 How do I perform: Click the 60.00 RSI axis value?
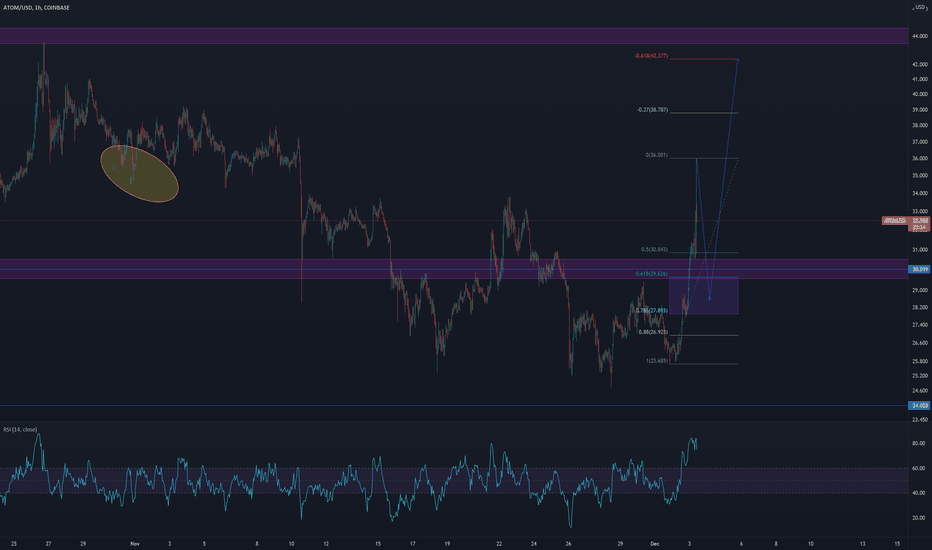coord(918,469)
